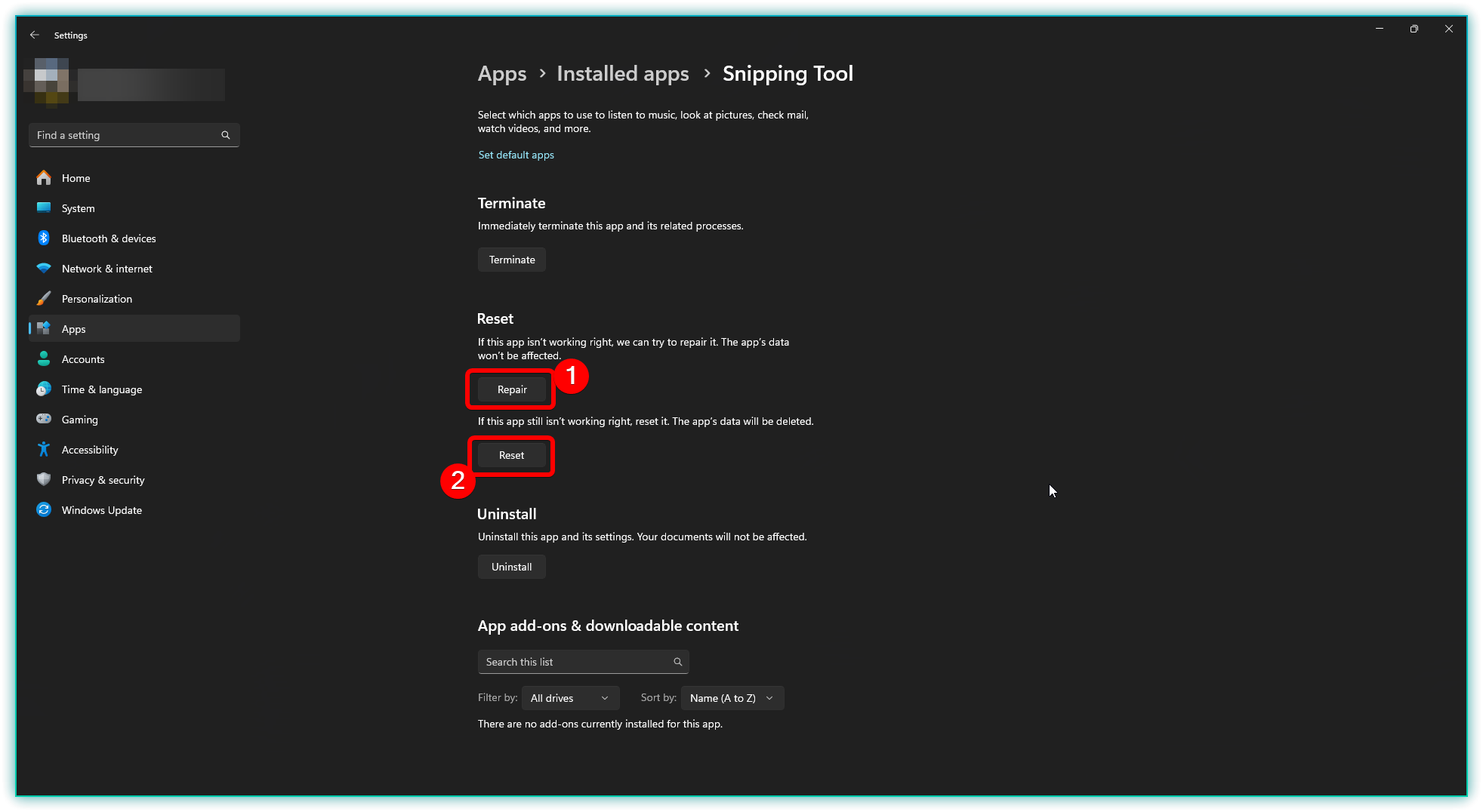Open Gaming via its controller icon
This screenshot has height=812, width=1483.
pyautogui.click(x=44, y=420)
